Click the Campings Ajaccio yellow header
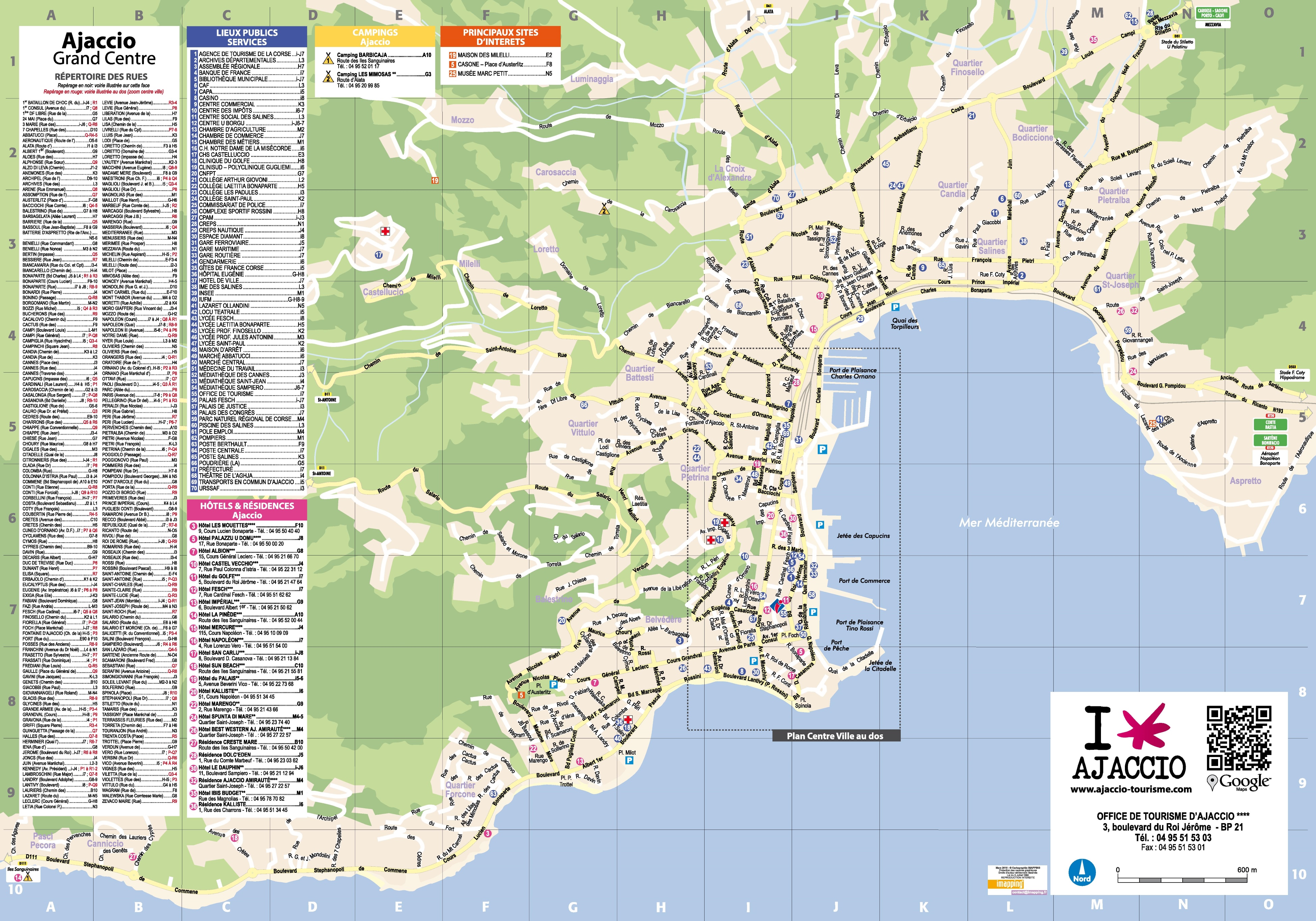 click(x=375, y=37)
